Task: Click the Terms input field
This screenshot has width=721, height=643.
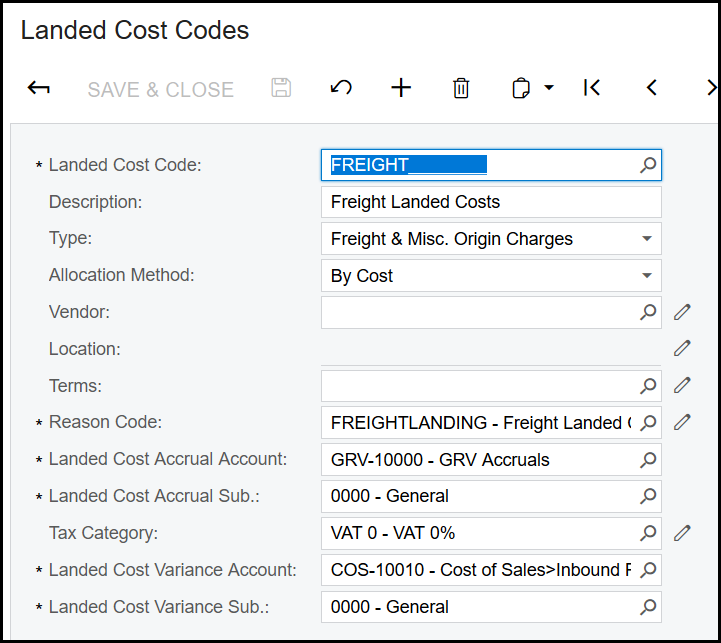Action: [x=478, y=386]
